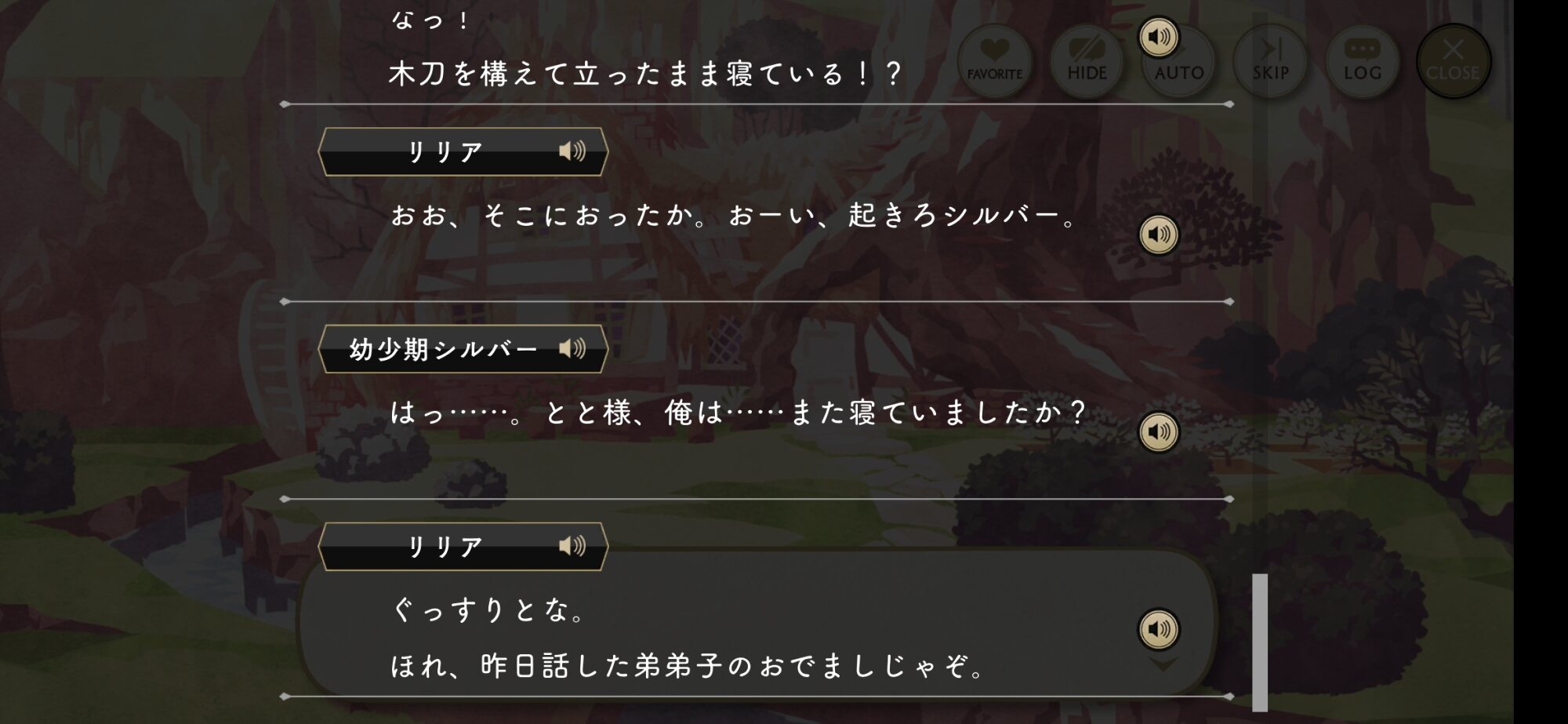1568x724 pixels.
Task: Play Lilia's voice from first リリア nameplate
Action: point(572,151)
